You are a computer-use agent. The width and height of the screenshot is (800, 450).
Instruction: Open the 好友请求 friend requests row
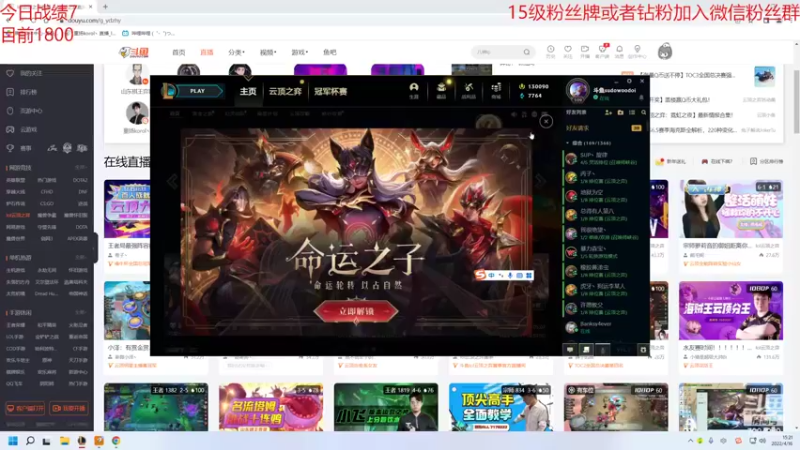coord(604,128)
